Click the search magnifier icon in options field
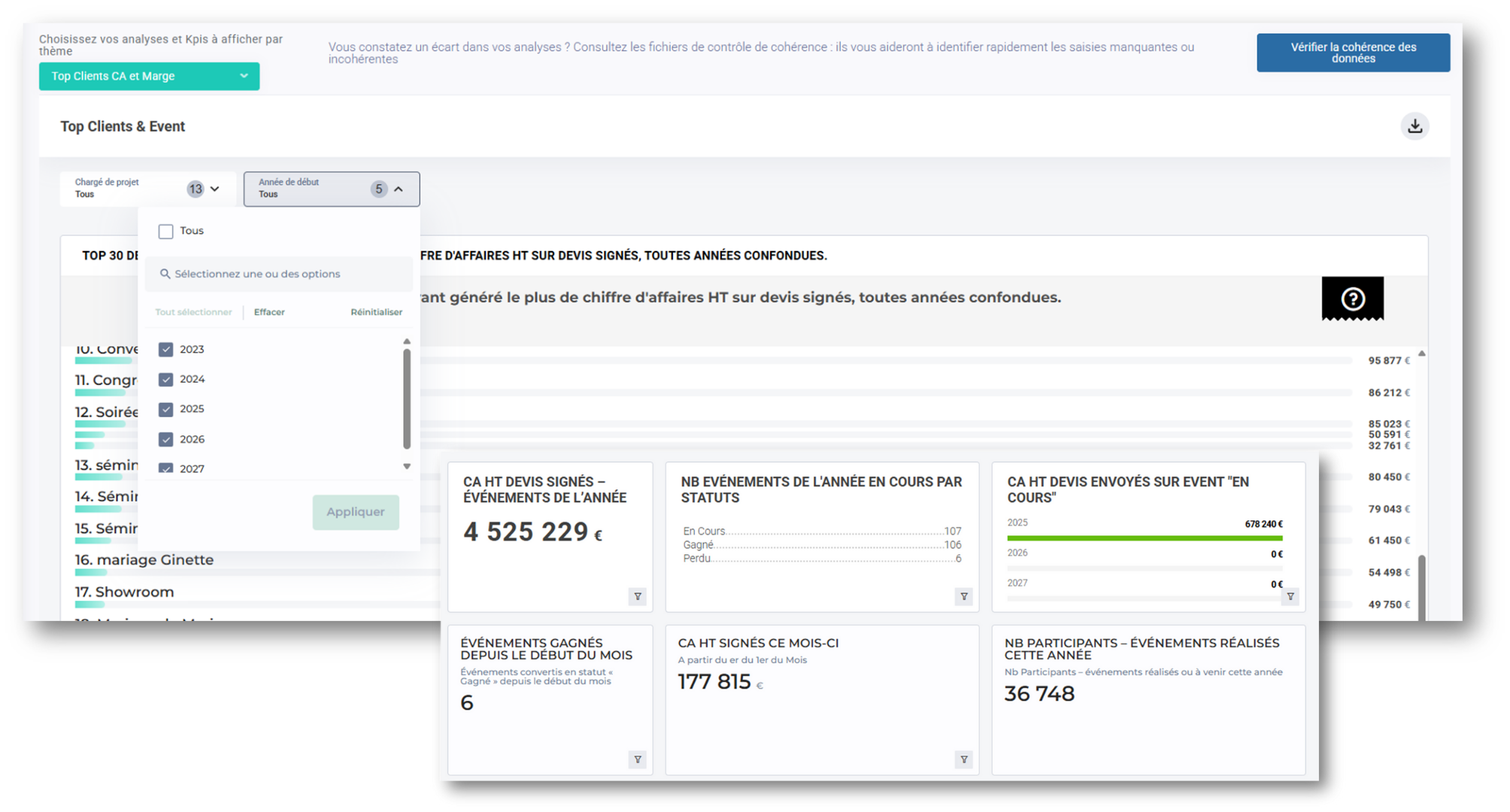 click(x=165, y=274)
